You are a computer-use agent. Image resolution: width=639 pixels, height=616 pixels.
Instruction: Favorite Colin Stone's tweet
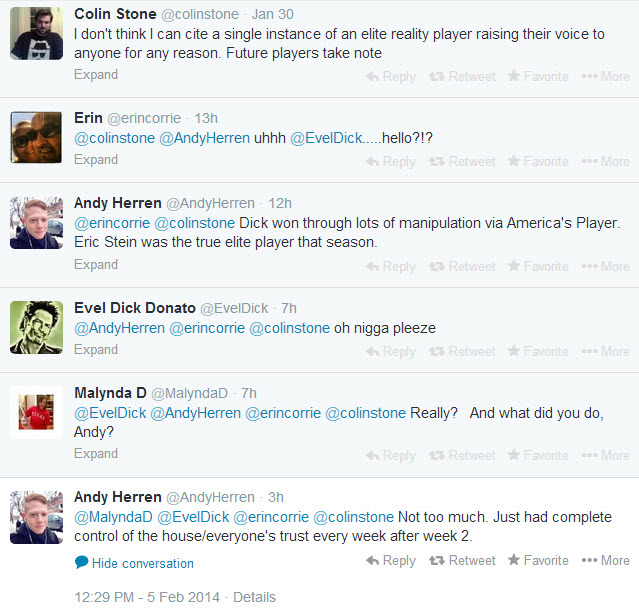pyautogui.click(x=538, y=76)
